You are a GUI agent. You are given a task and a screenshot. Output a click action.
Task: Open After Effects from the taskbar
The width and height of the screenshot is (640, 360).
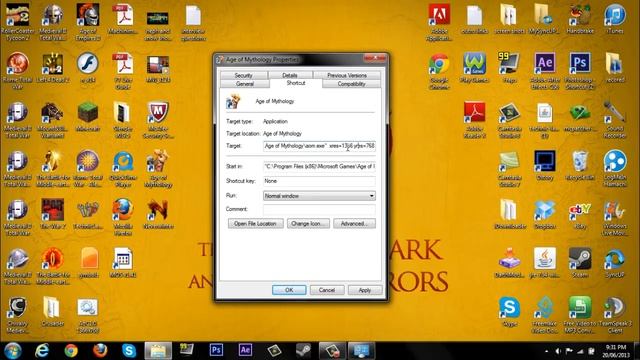245,350
